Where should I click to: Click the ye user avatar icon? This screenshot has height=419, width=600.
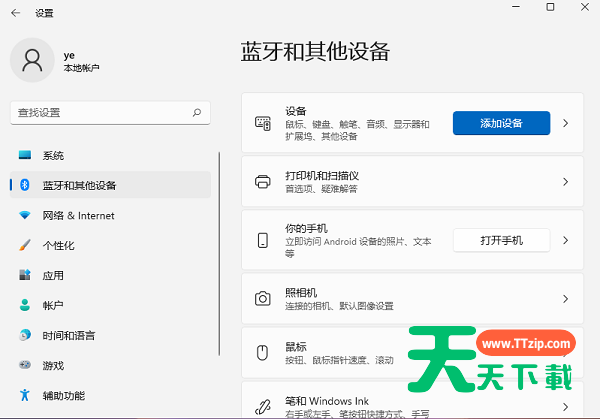[33, 61]
